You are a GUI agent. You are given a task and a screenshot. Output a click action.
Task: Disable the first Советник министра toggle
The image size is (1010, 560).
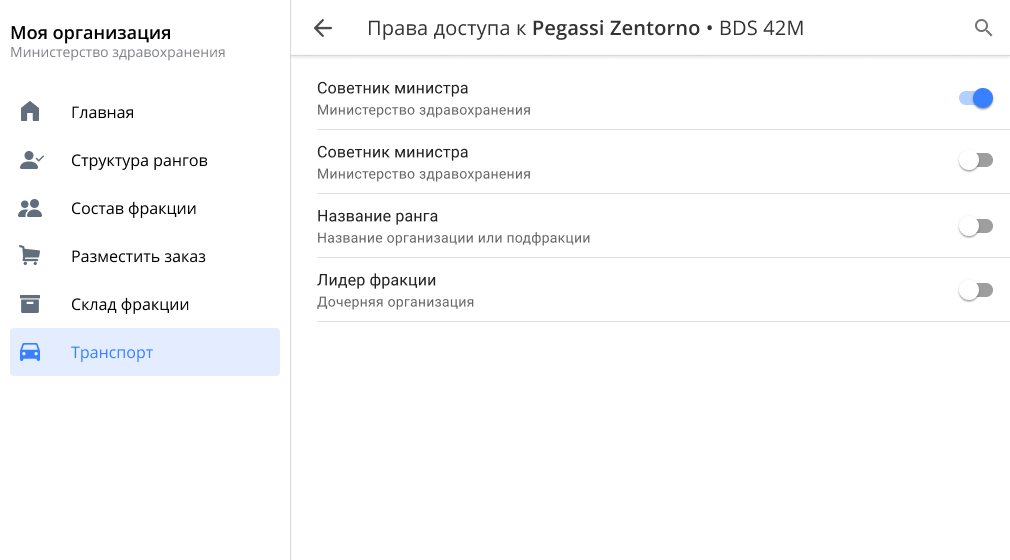tap(975, 98)
